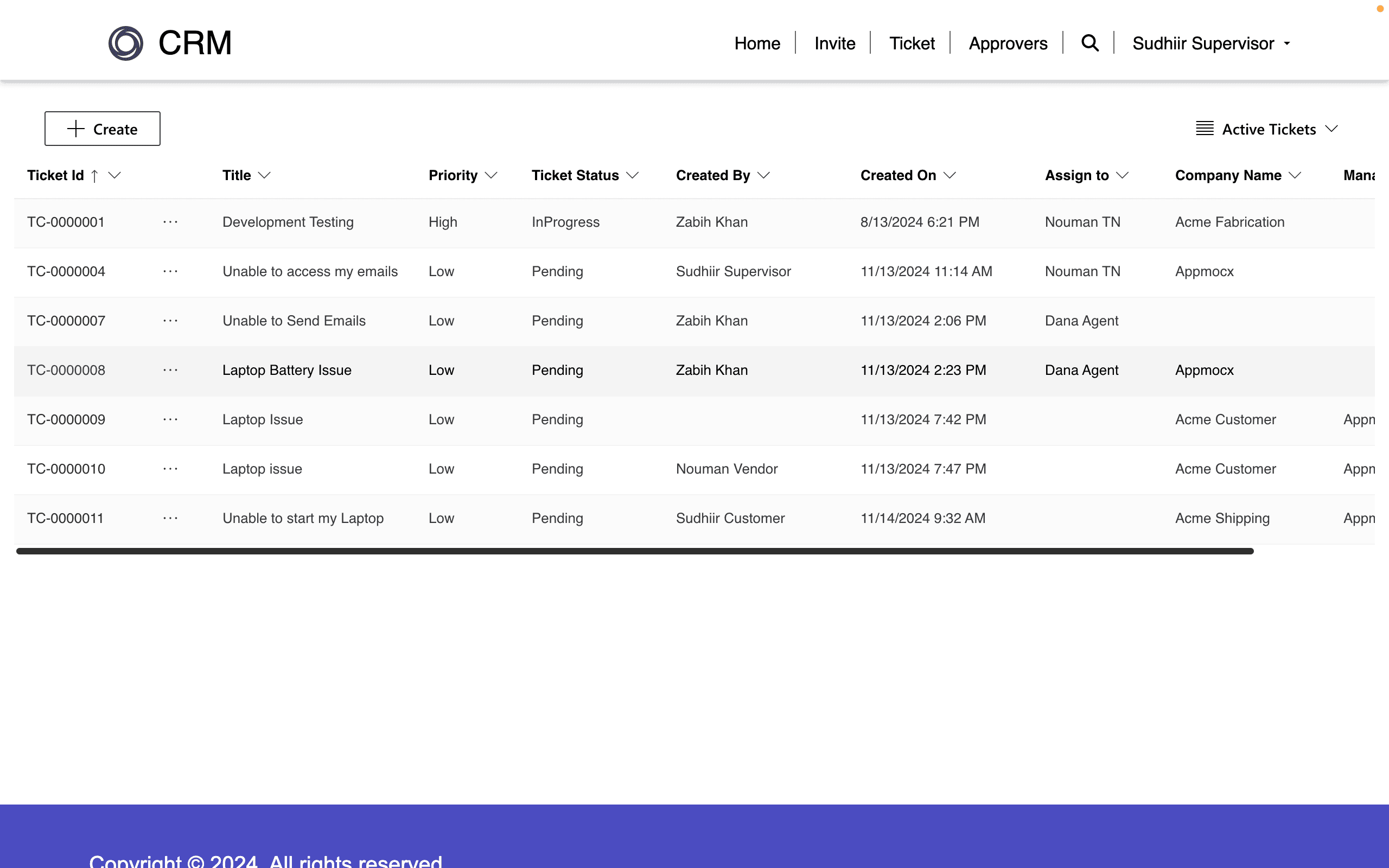Click the search magnifier icon
This screenshot has width=1389, height=868.
pyautogui.click(x=1089, y=43)
